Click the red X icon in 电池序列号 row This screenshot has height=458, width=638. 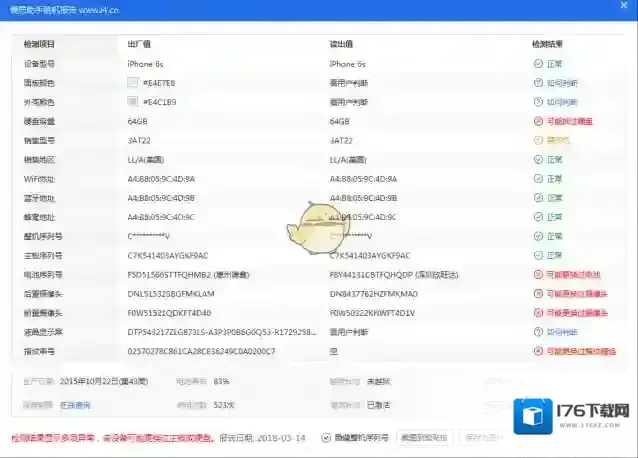pos(538,275)
